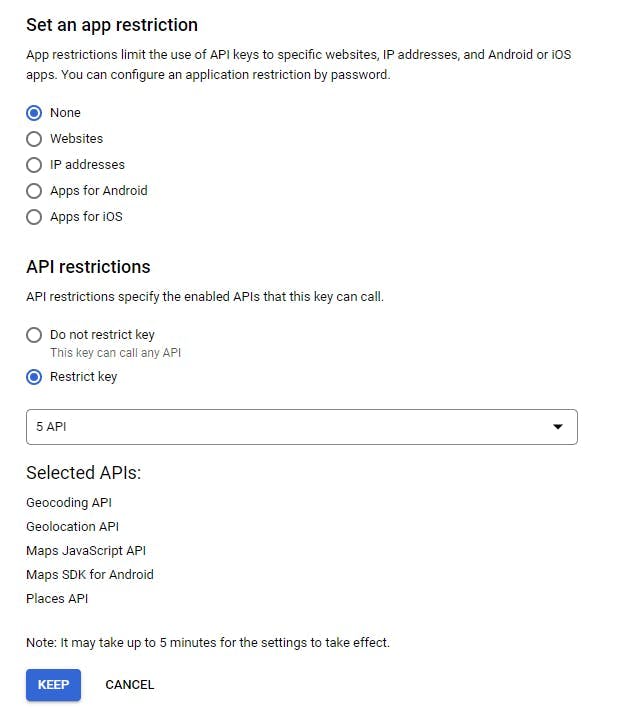Enable the Do not restrict key option
Screen dimensions: 618x715
click(x=34, y=335)
